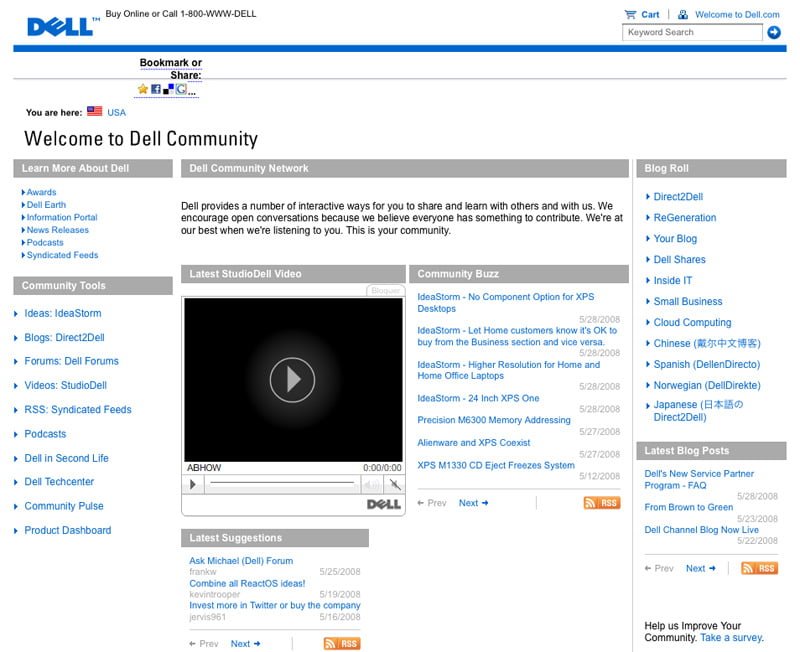The height and width of the screenshot is (652, 800).
Task: Open Combine all ReactOS ideas! suggestion
Action: coord(247,583)
